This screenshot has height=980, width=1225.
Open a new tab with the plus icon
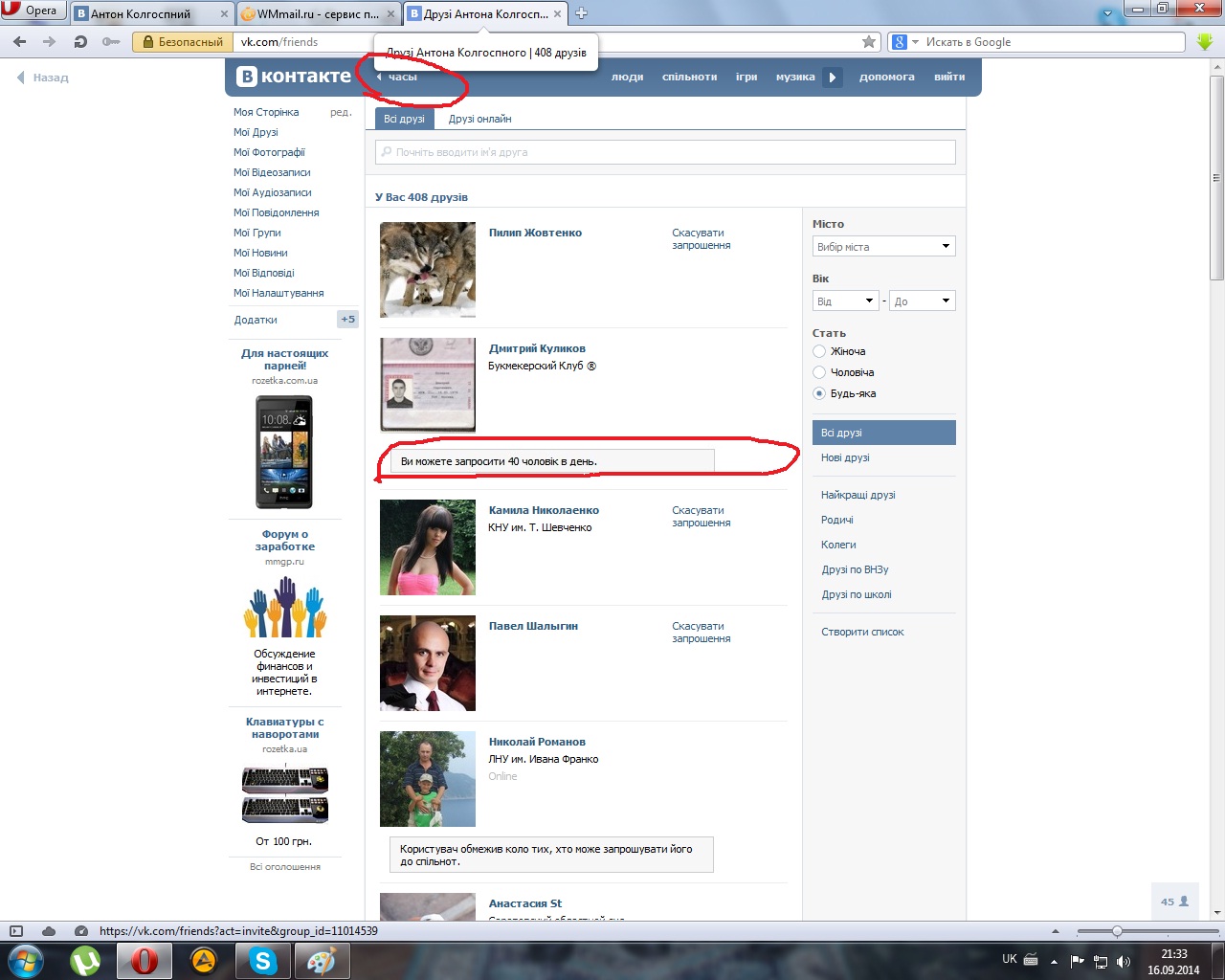coord(581,13)
